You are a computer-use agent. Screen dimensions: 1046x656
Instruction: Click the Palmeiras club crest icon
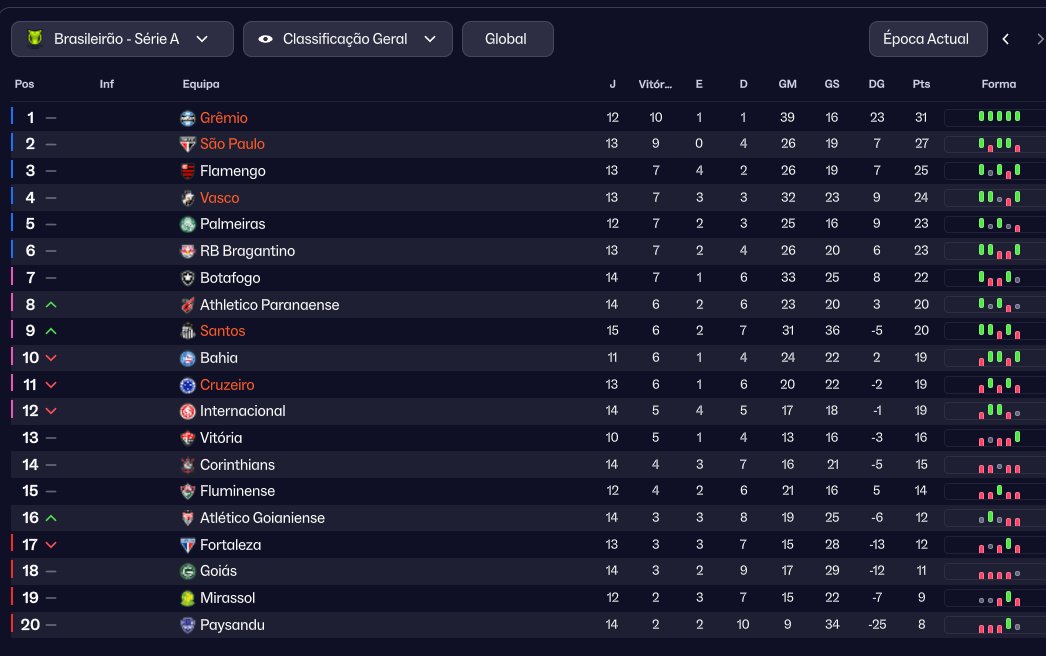(x=187, y=224)
